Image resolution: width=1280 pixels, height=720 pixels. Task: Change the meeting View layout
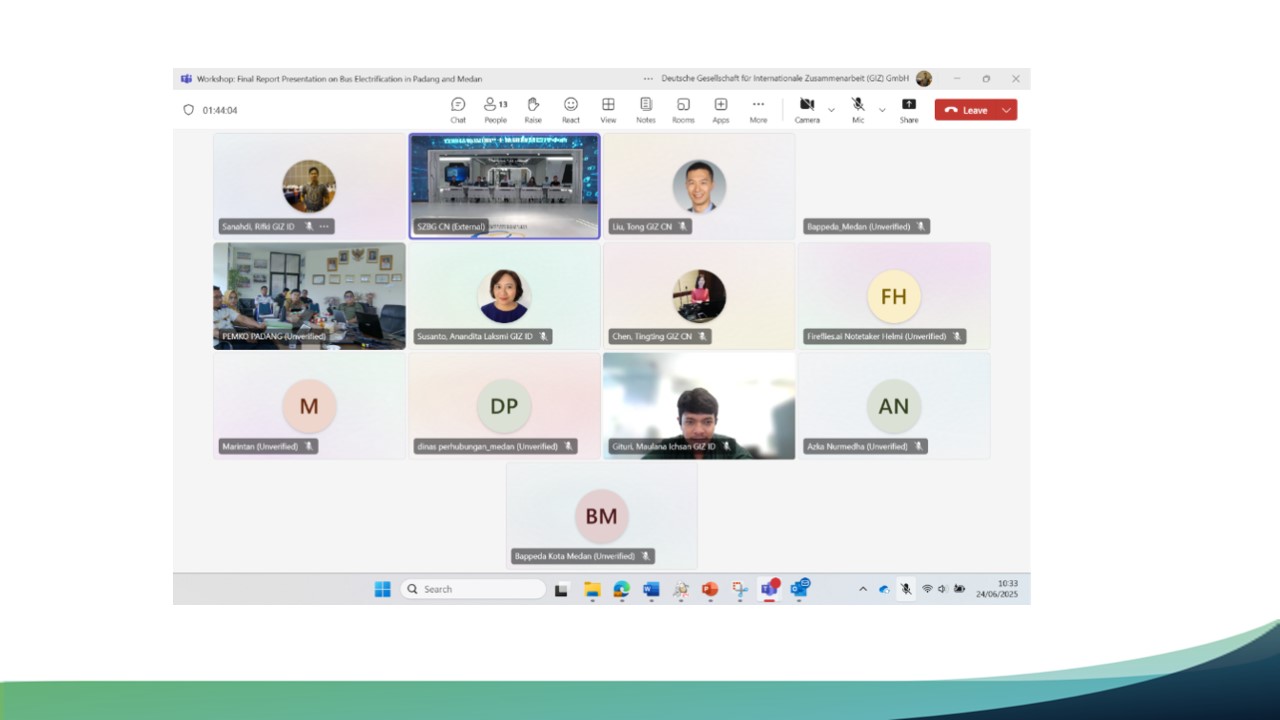[608, 110]
